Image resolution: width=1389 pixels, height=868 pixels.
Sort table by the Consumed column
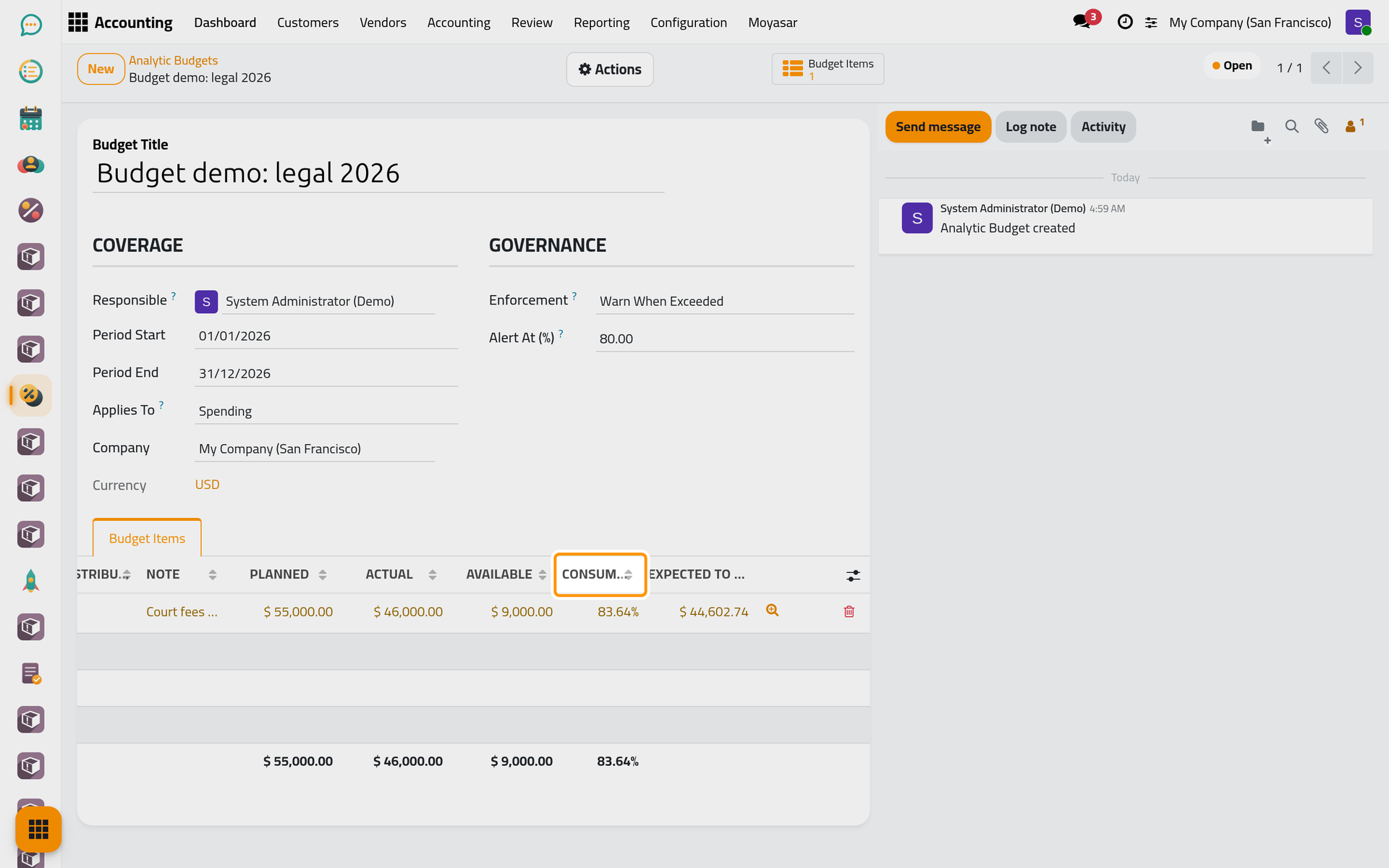tap(600, 574)
